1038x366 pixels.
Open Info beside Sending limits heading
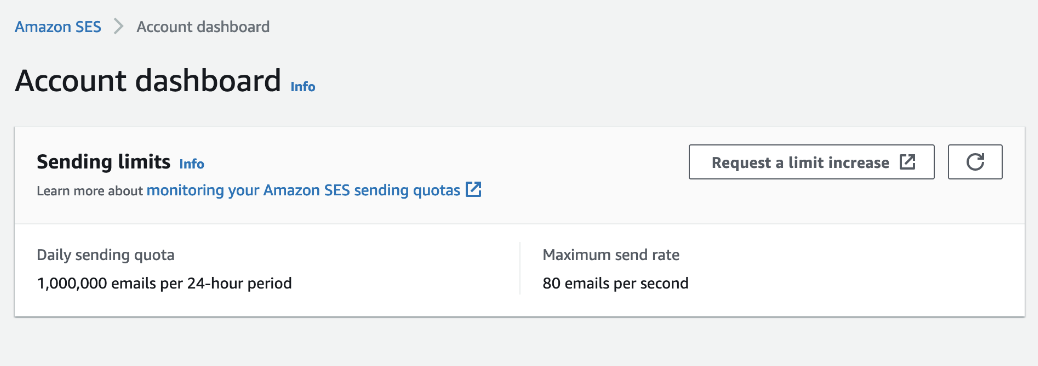click(x=191, y=163)
